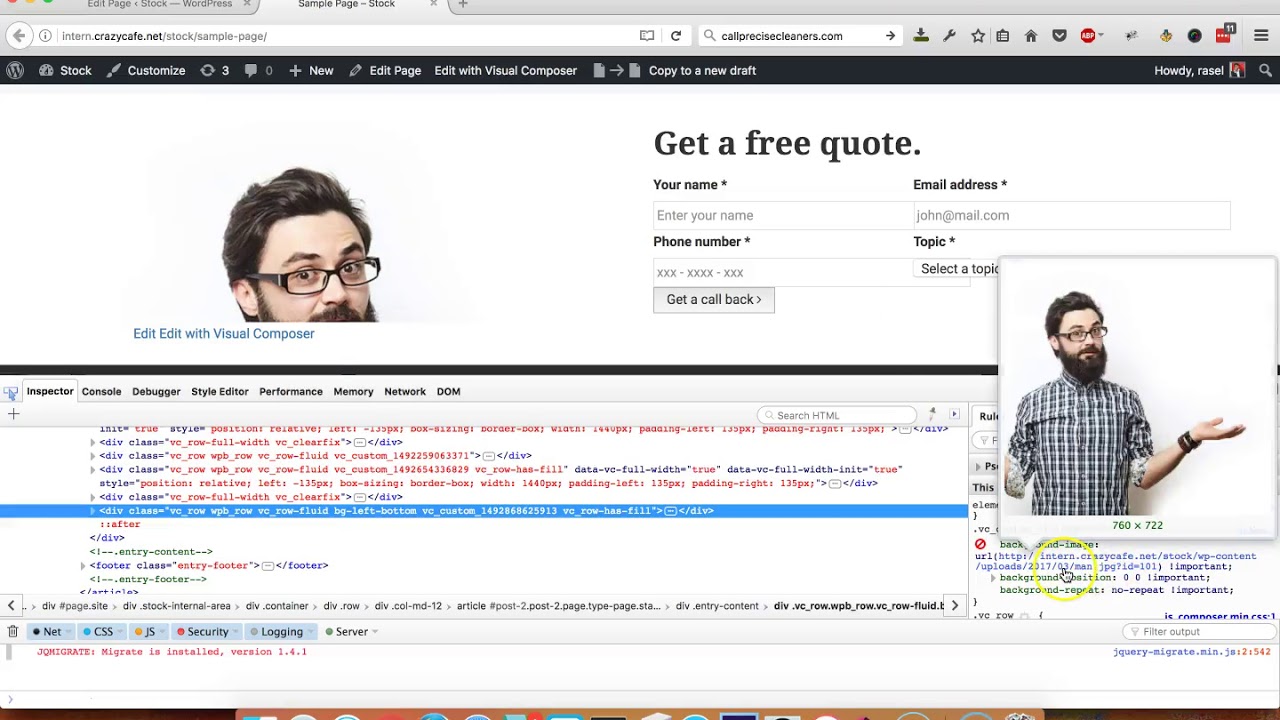Screen dimensions: 1280x720
Task: Pick an element with inspector picker icon
Action: pyautogui.click(x=10, y=392)
